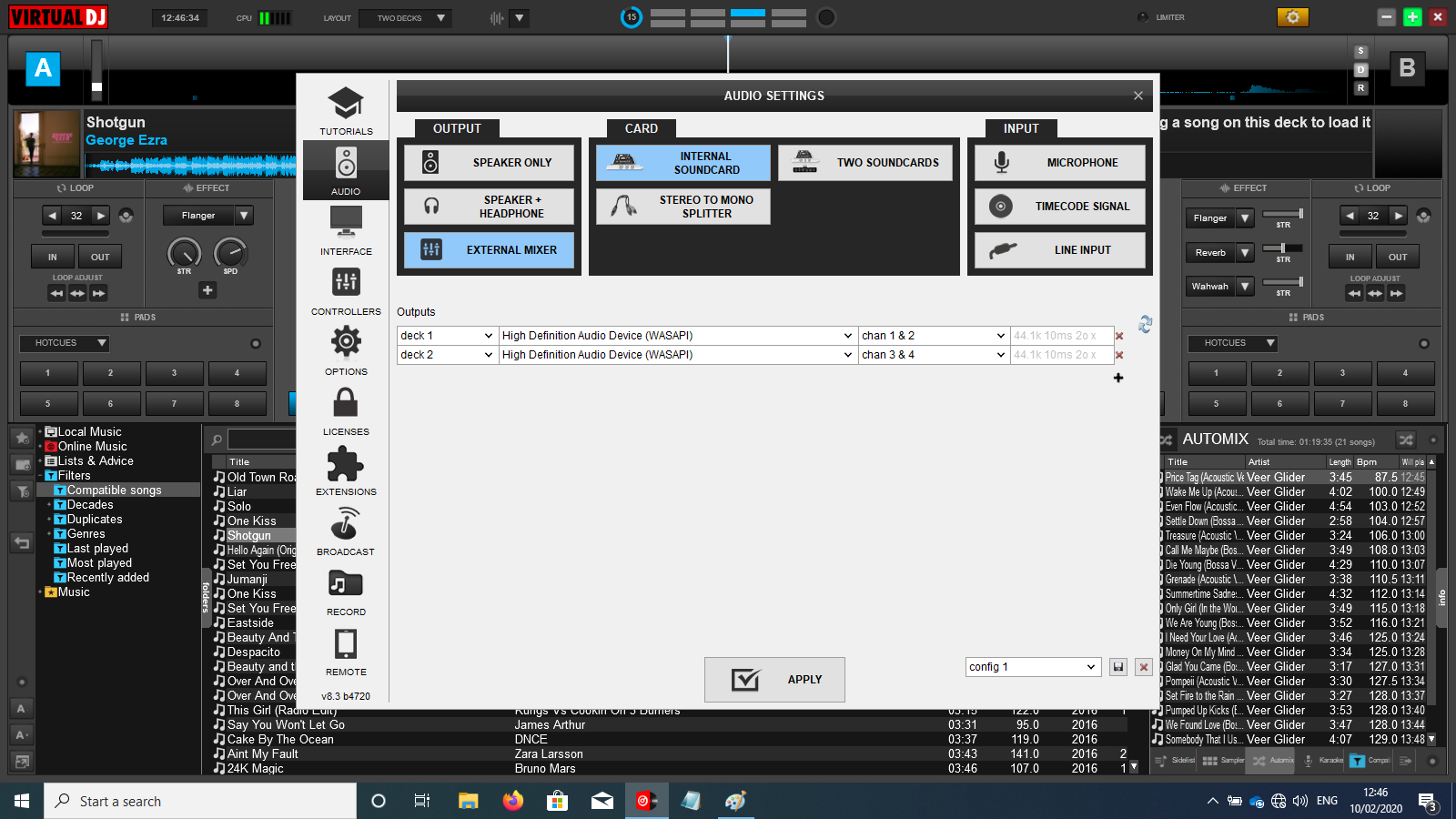Adjust deck A effect SPD knob
The height and width of the screenshot is (819, 1456).
pos(230,253)
